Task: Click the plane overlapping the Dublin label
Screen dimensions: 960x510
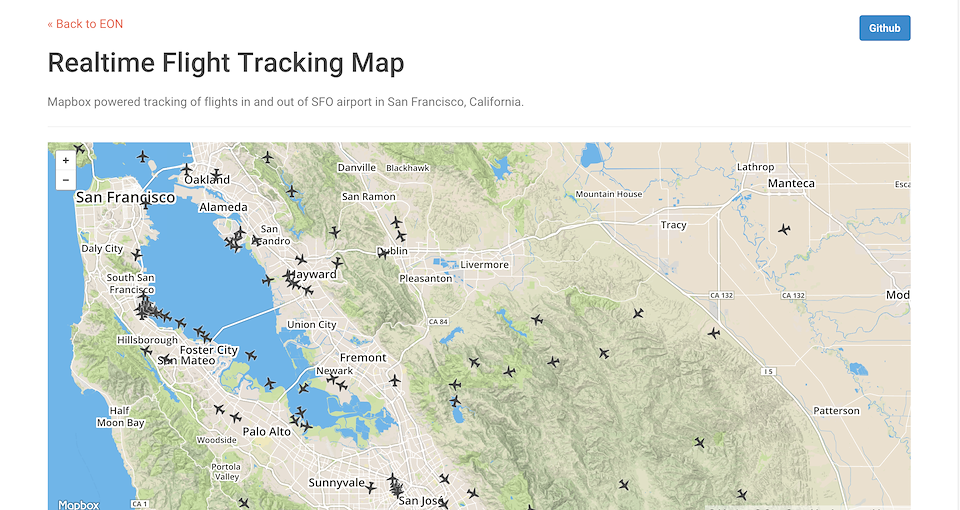Action: pyautogui.click(x=383, y=253)
